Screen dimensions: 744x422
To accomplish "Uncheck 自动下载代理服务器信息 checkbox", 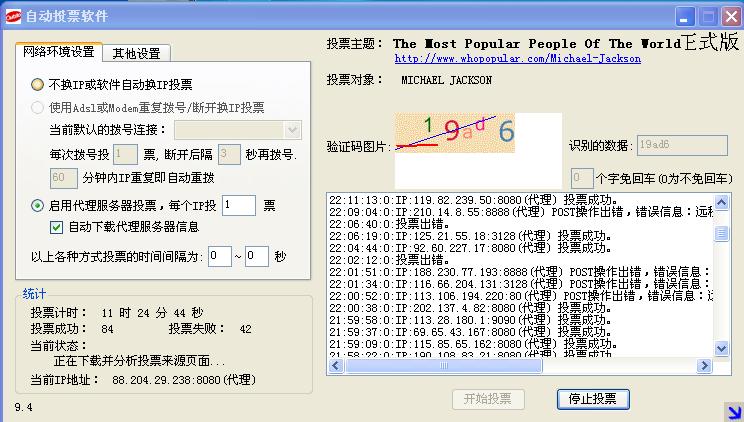I will tap(56, 227).
